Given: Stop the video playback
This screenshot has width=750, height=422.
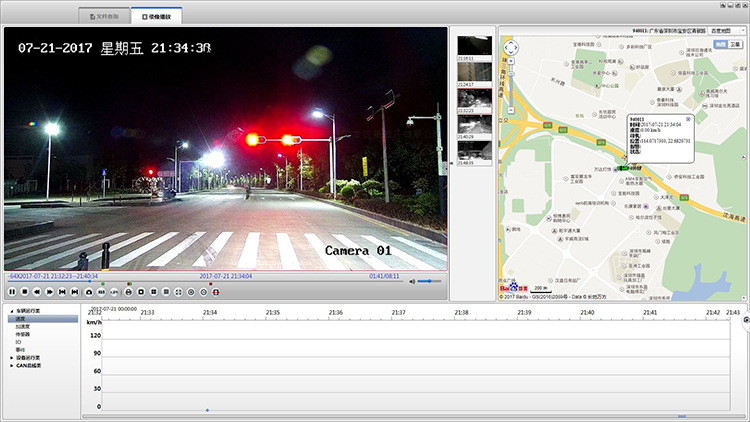Looking at the screenshot, I should [x=24, y=291].
